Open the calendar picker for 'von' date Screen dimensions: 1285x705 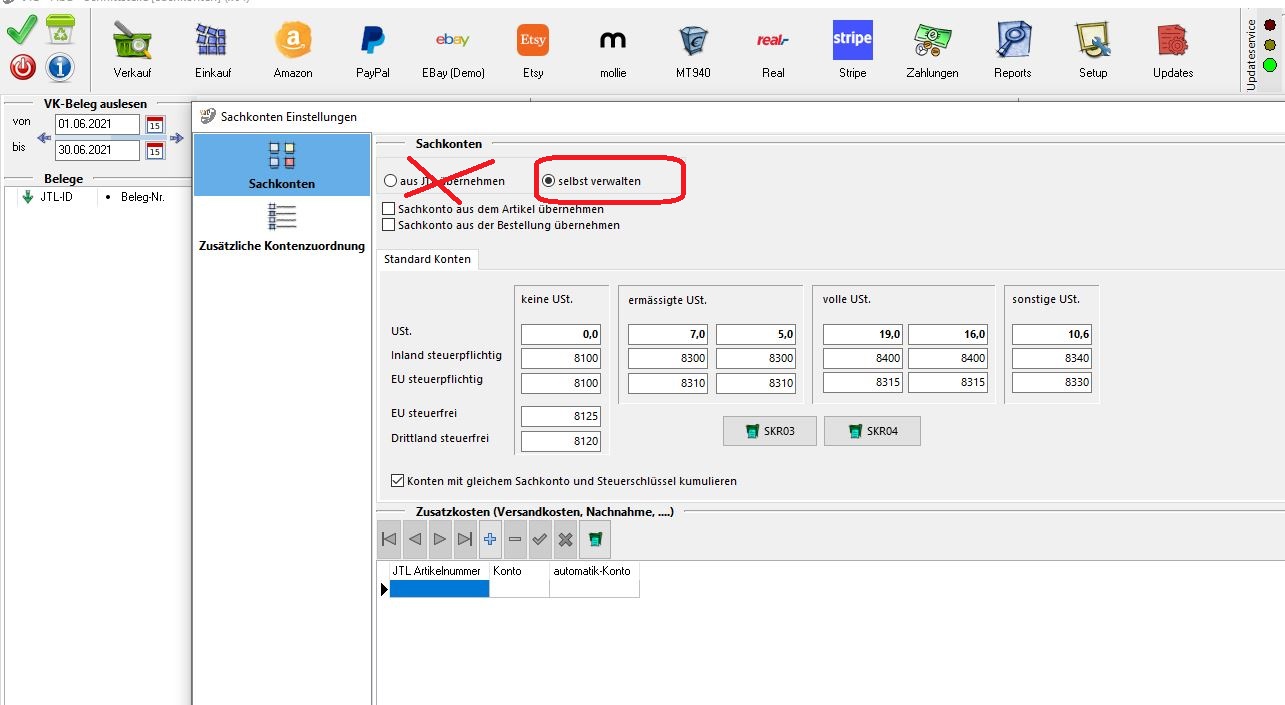[x=155, y=125]
